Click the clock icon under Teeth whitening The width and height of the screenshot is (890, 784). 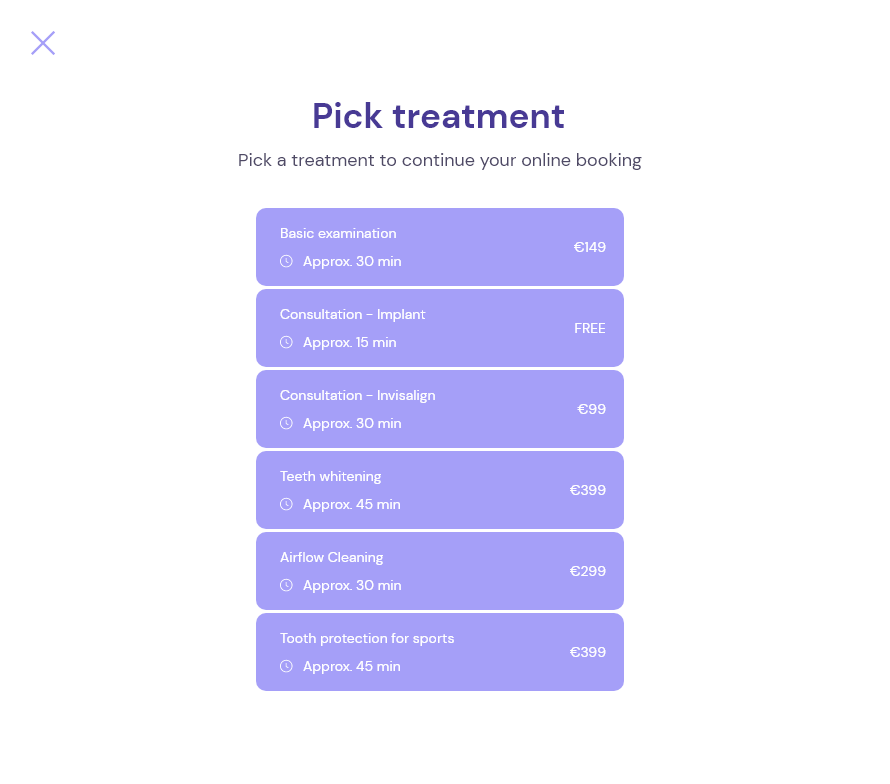(x=286, y=504)
